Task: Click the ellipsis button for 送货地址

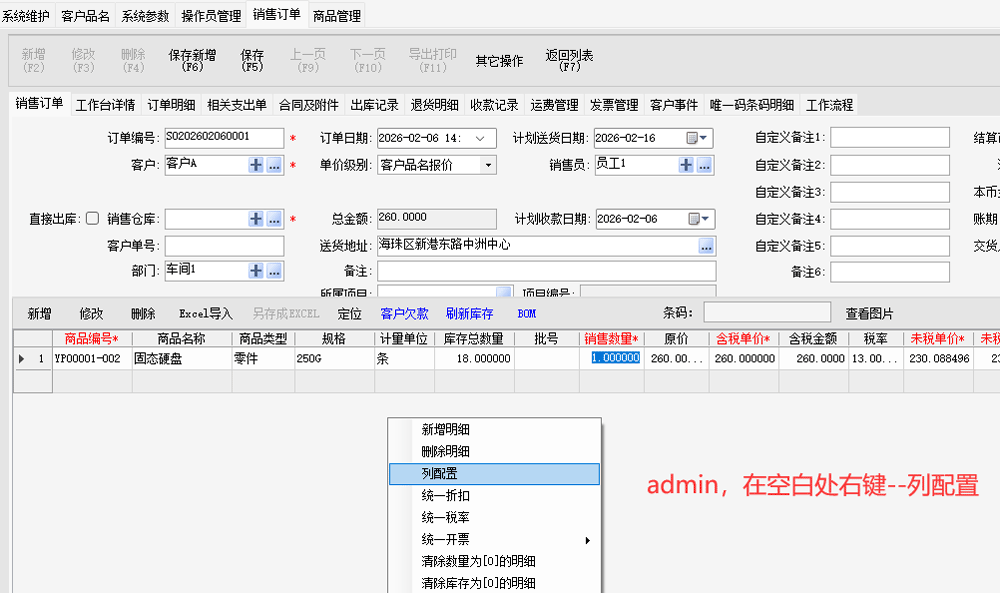Action: (x=706, y=245)
